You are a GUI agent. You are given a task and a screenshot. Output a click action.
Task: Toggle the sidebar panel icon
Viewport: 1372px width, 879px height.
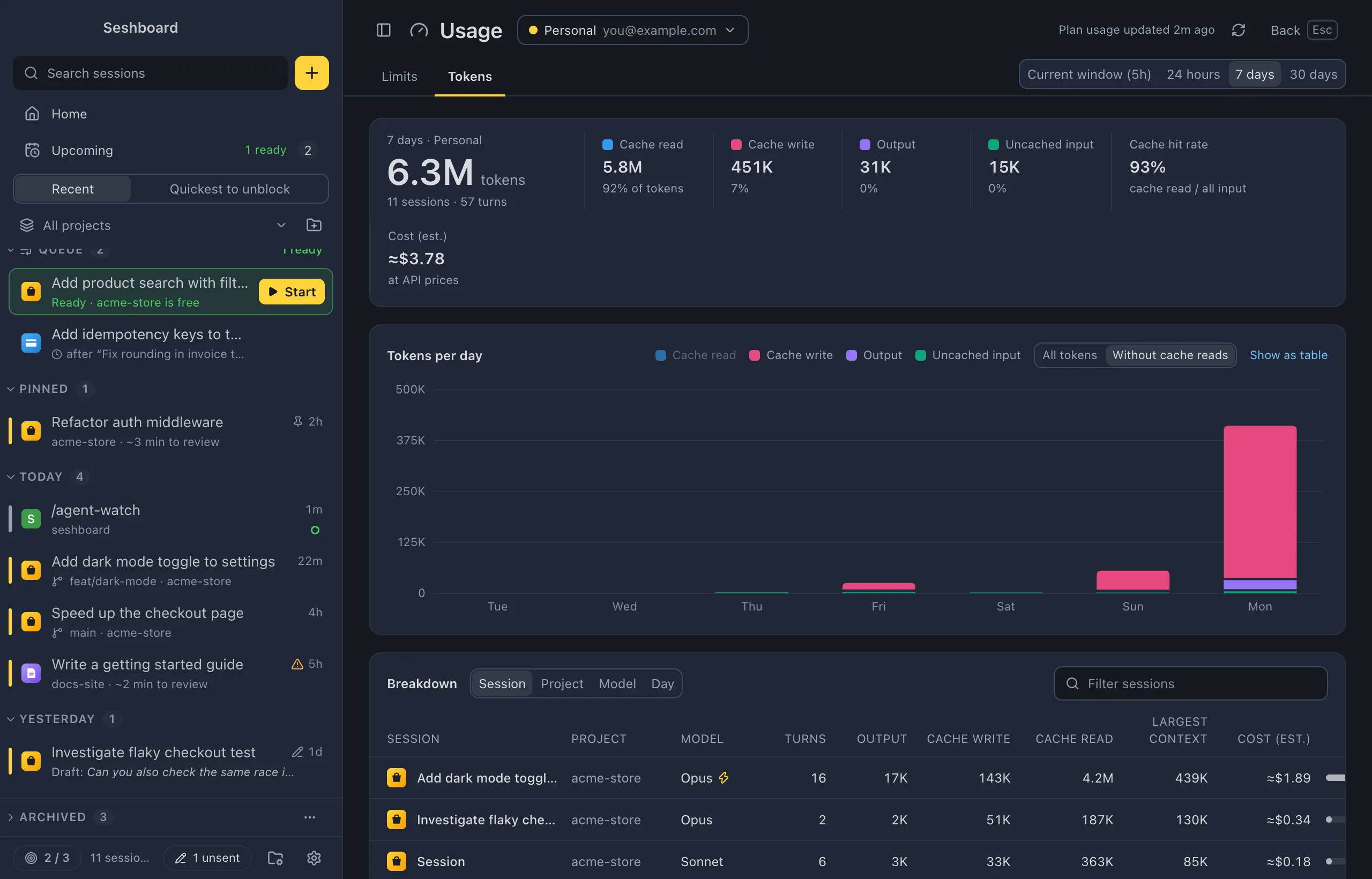point(384,29)
